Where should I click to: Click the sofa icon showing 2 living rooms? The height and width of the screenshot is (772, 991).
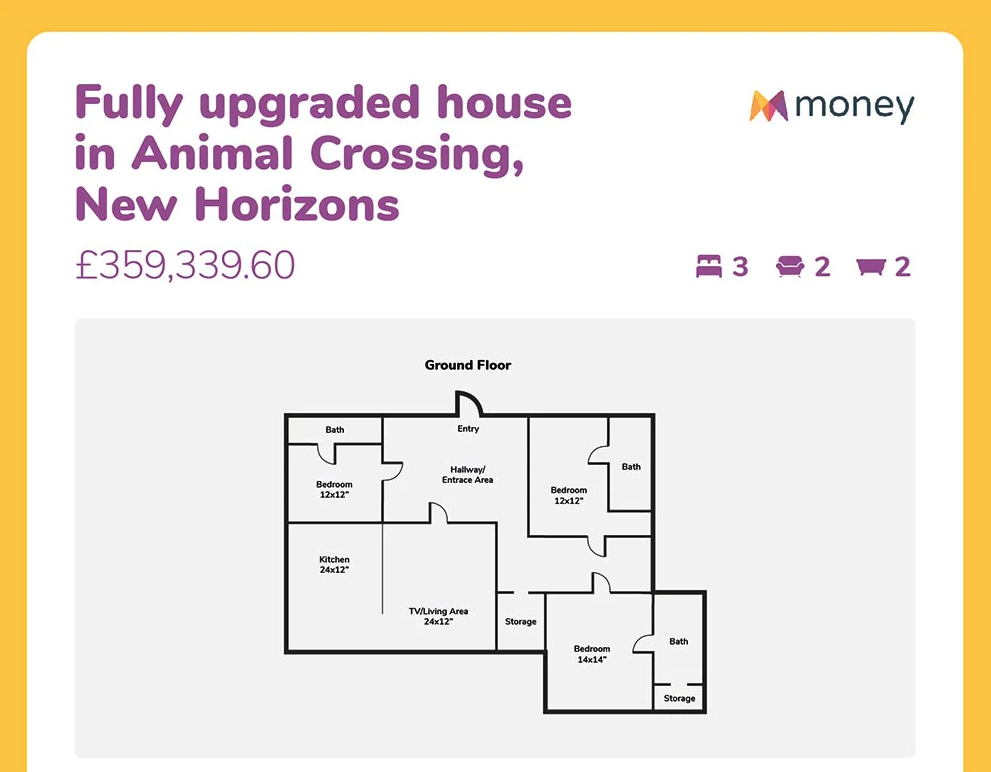coord(790,267)
